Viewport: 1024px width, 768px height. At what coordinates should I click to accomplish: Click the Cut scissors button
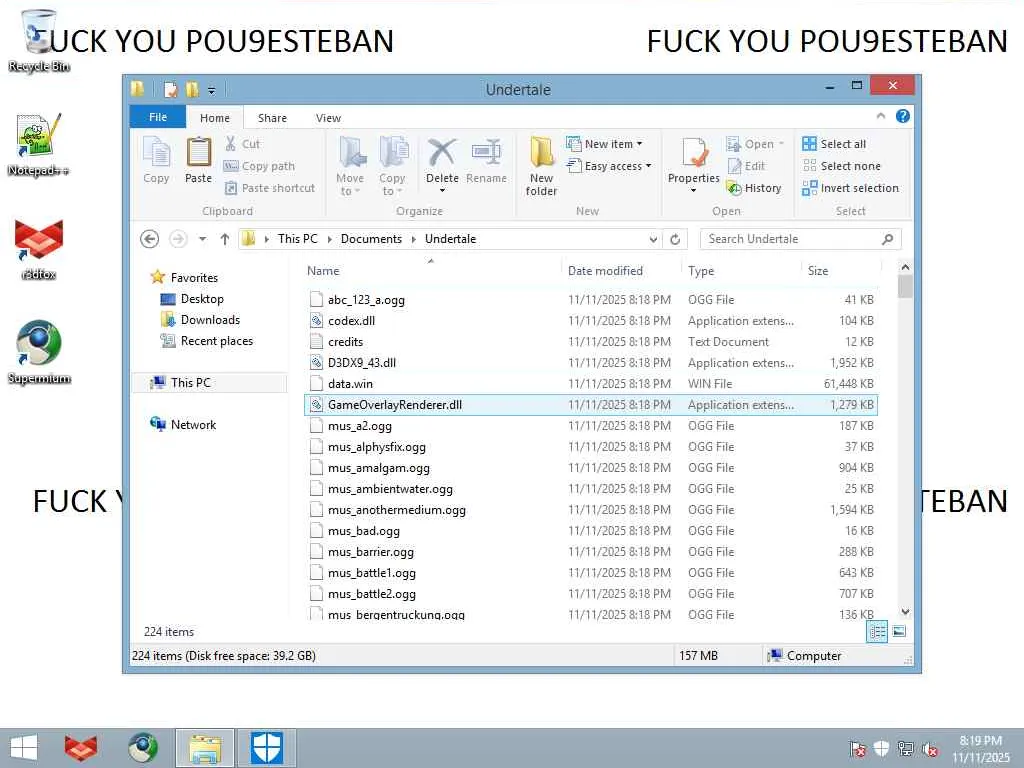click(242, 144)
